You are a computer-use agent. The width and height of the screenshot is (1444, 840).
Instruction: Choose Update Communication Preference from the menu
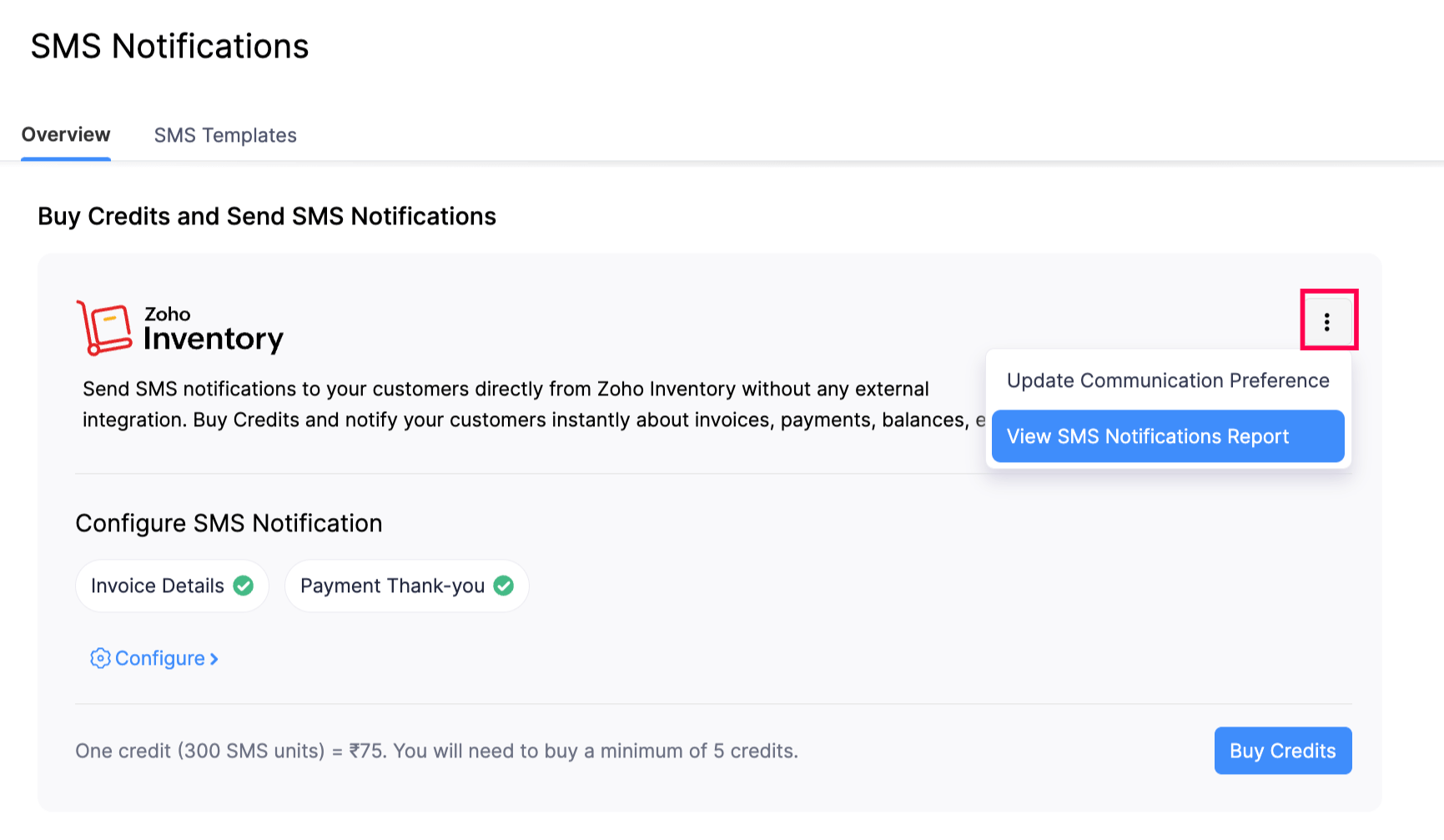(x=1167, y=380)
